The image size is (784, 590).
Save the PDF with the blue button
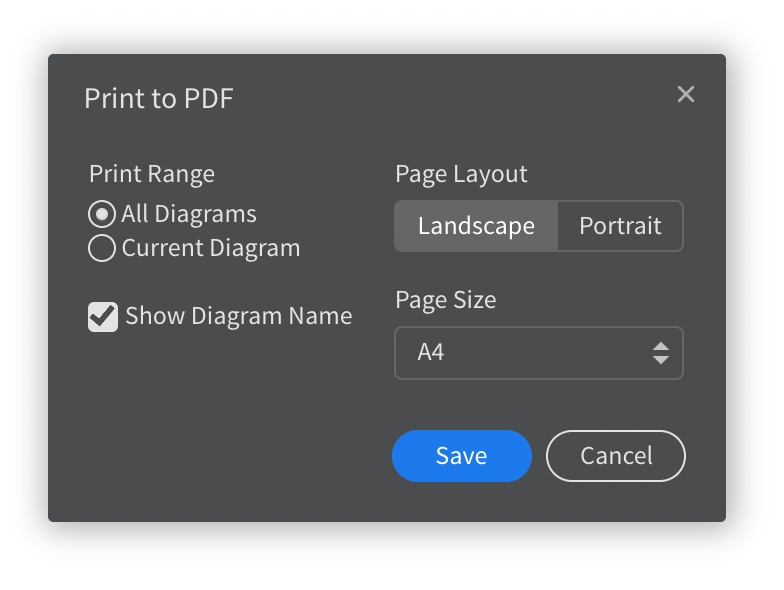pyautogui.click(x=461, y=456)
